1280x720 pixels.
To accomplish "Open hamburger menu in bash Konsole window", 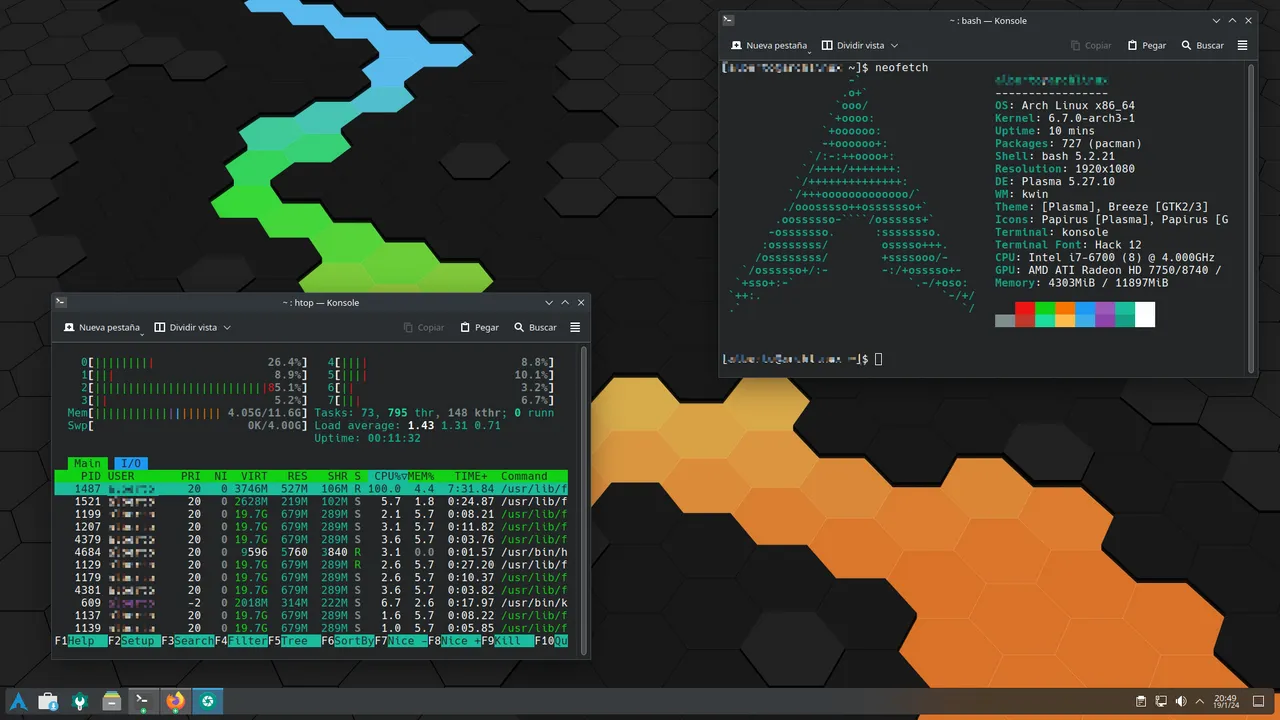I will [1242, 45].
